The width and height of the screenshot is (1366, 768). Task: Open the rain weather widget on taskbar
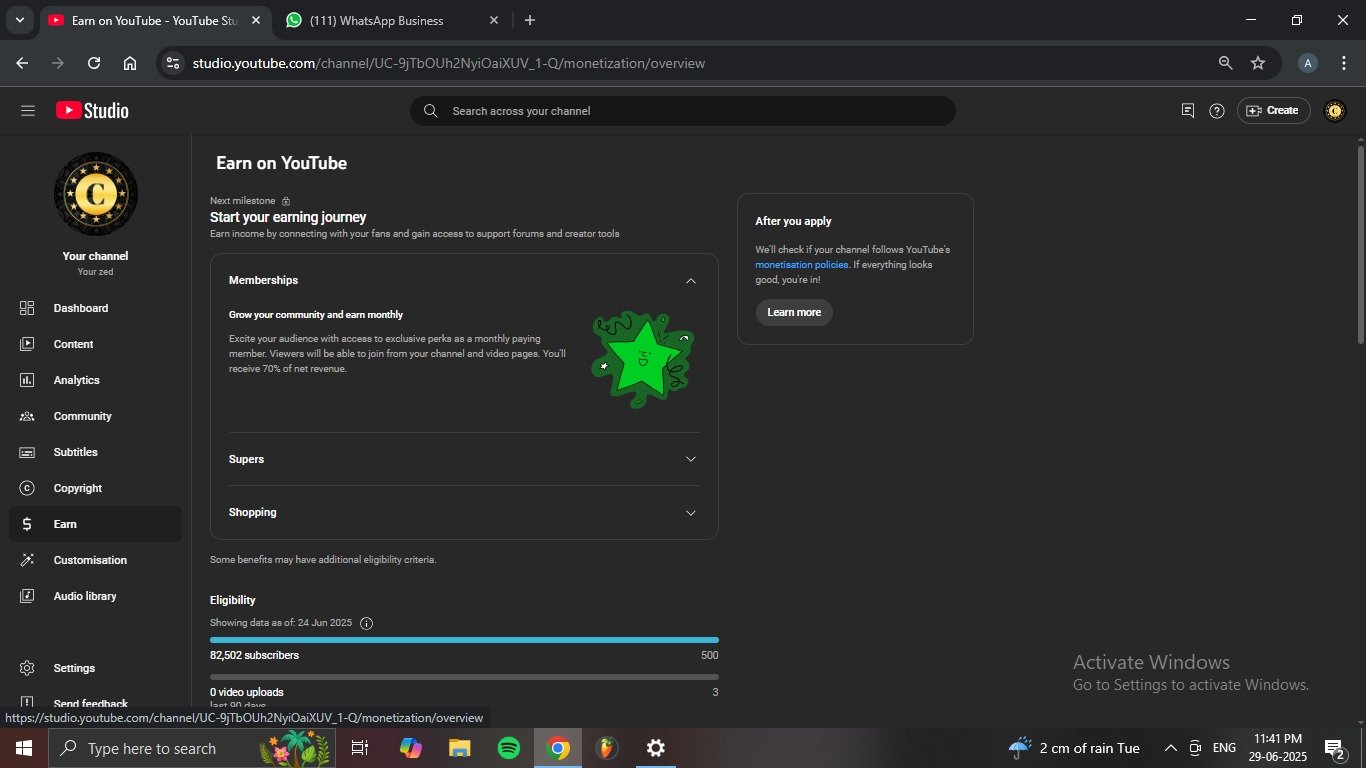point(1074,748)
